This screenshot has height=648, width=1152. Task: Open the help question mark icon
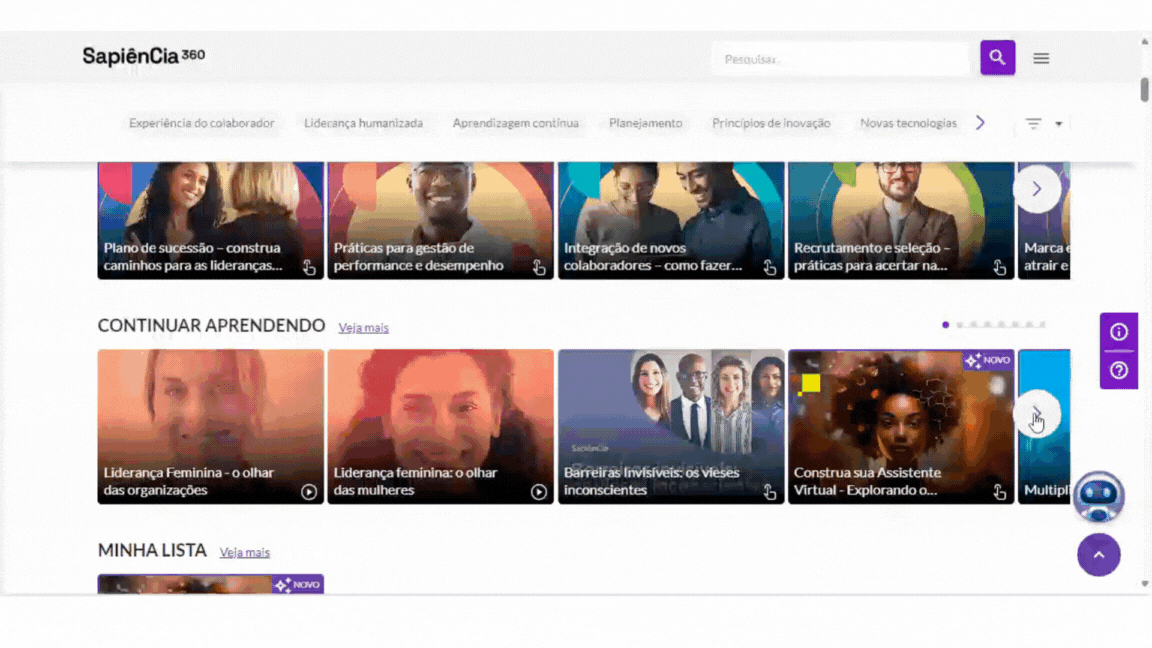click(1118, 370)
